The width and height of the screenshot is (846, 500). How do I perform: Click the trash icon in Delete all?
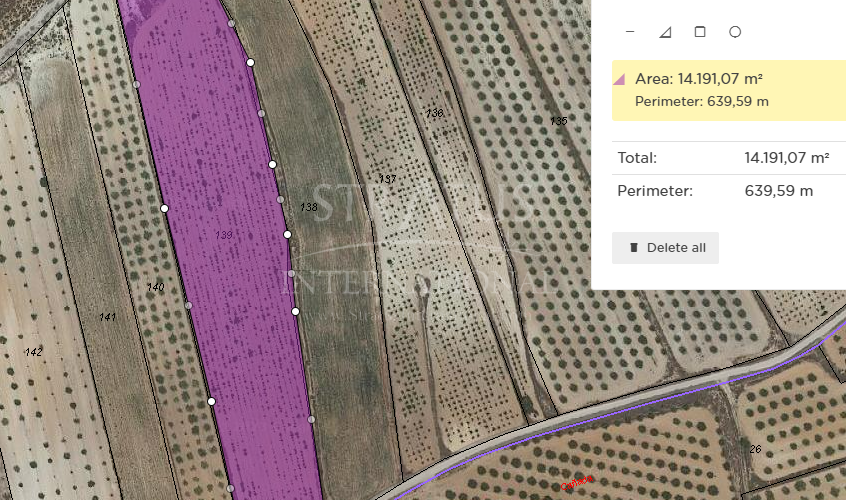633,248
